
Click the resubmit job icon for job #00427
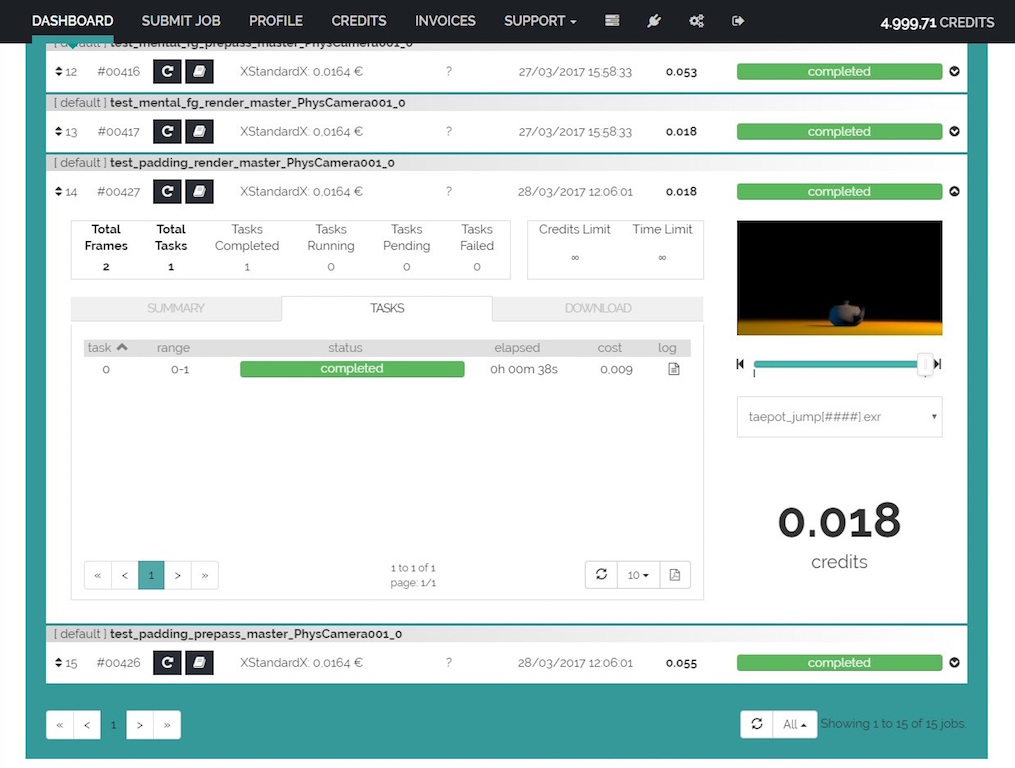point(167,191)
